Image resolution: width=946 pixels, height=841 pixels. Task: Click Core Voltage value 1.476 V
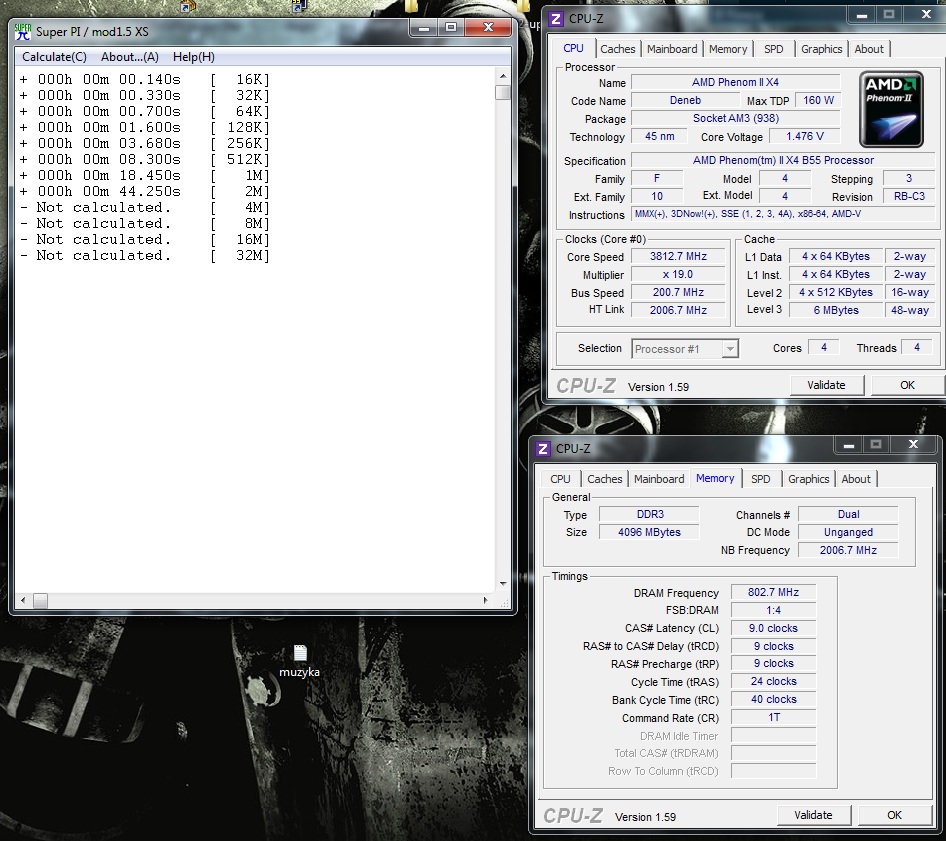coord(805,136)
